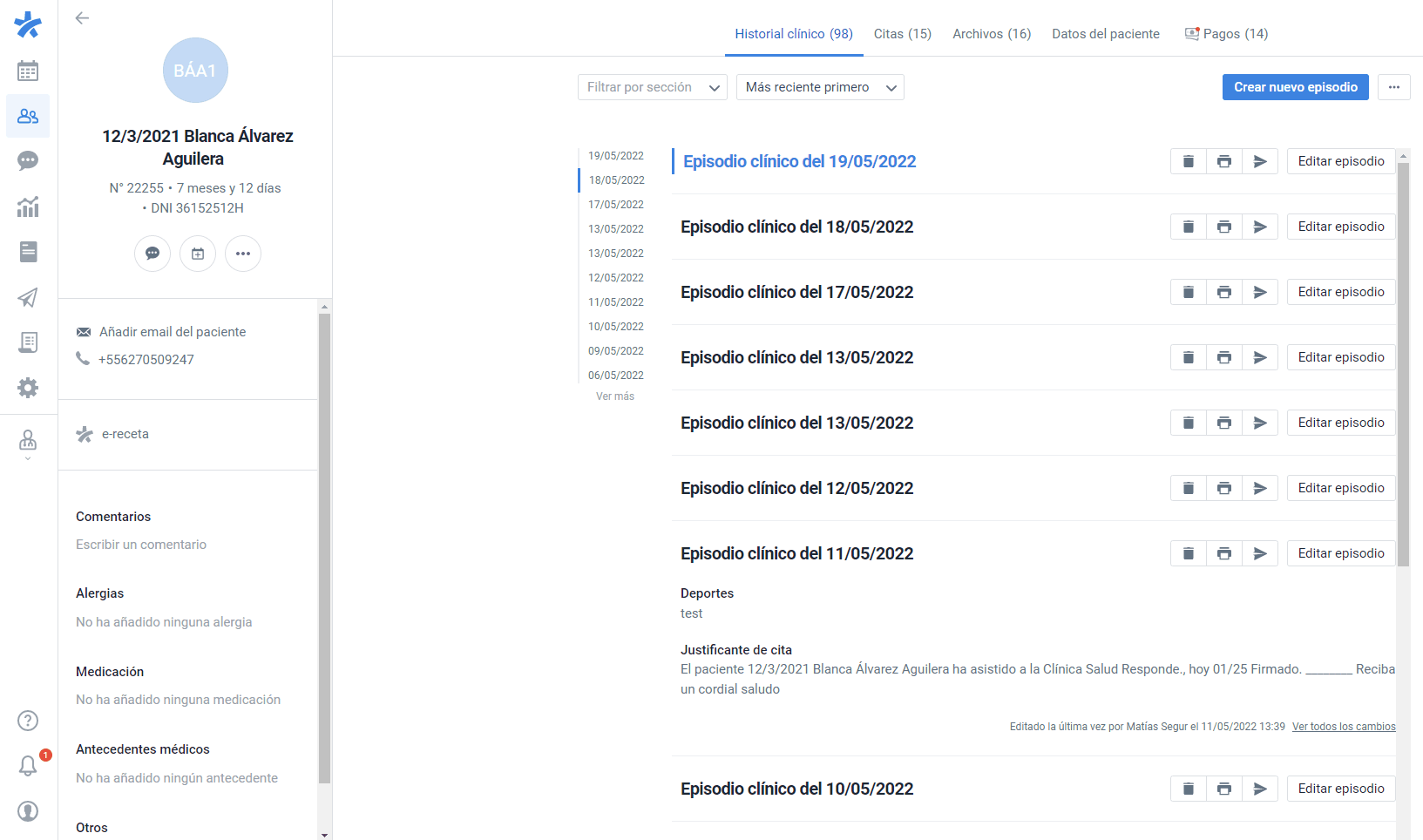This screenshot has width=1423, height=840.
Task: Switch to Datos del paciente tab
Action: pos(1106,34)
